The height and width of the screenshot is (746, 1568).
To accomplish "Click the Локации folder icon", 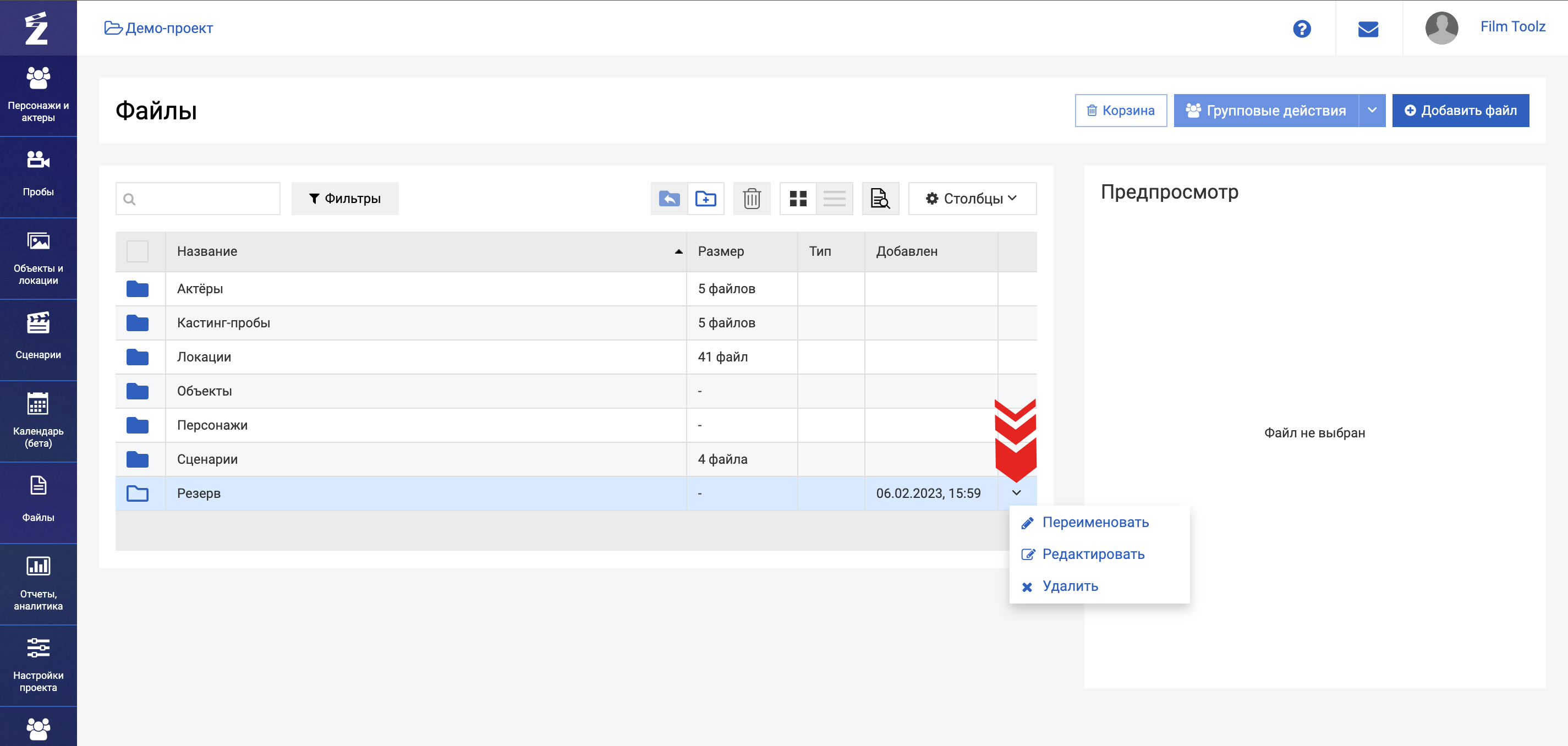I will pos(138,356).
